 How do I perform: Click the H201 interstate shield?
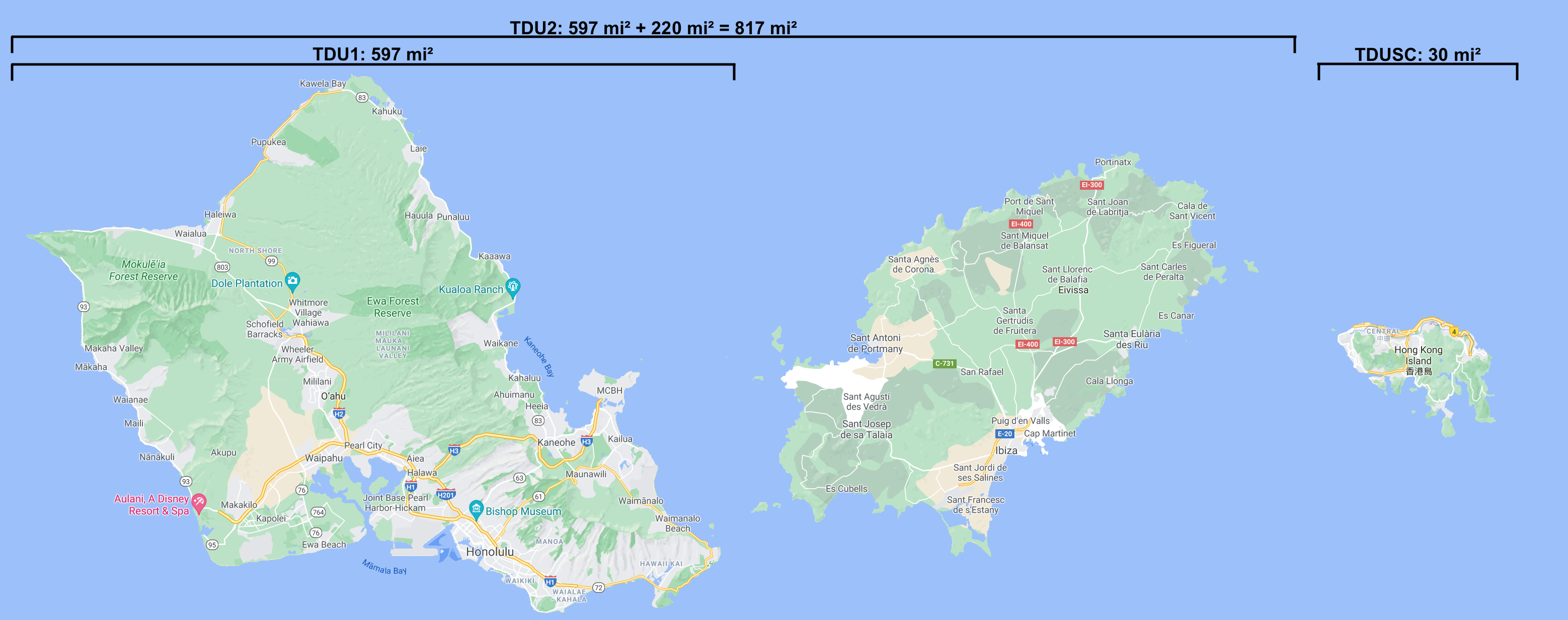tap(445, 495)
